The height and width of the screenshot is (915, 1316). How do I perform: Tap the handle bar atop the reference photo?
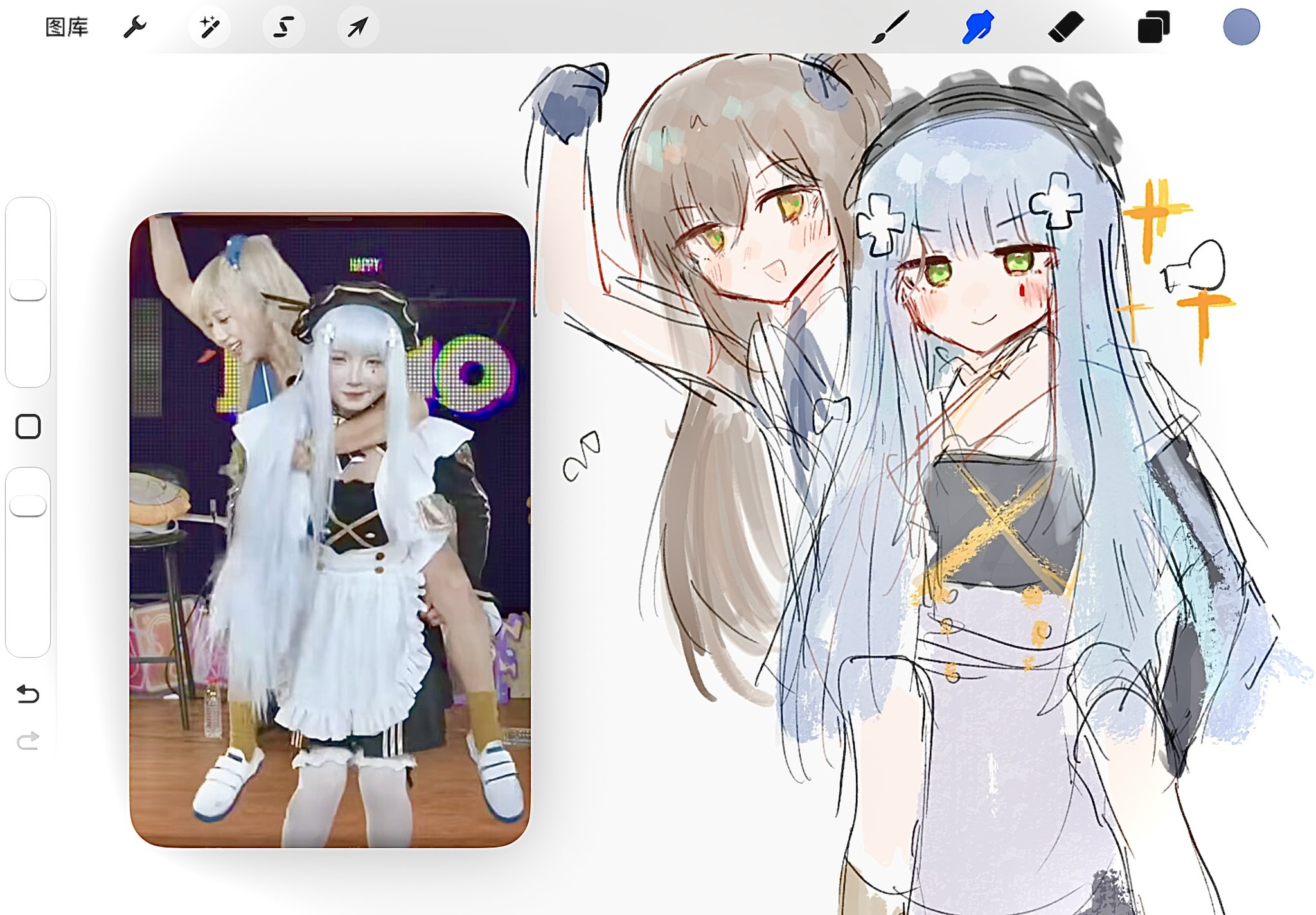[x=330, y=219]
